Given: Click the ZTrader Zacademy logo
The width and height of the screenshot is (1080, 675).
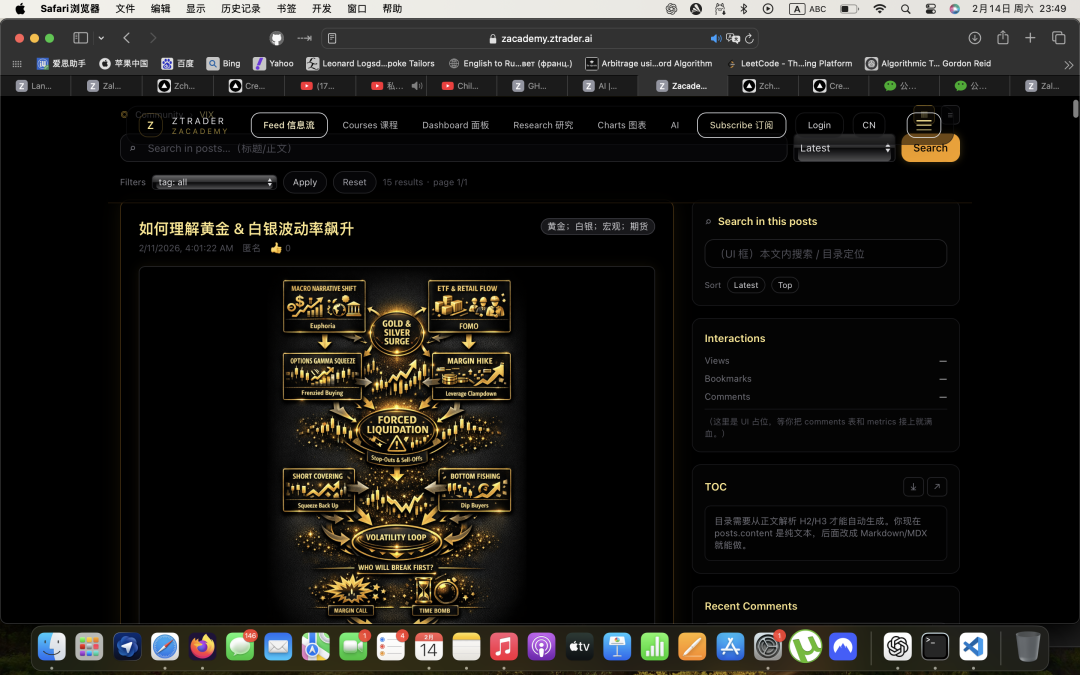Looking at the screenshot, I should 183,125.
